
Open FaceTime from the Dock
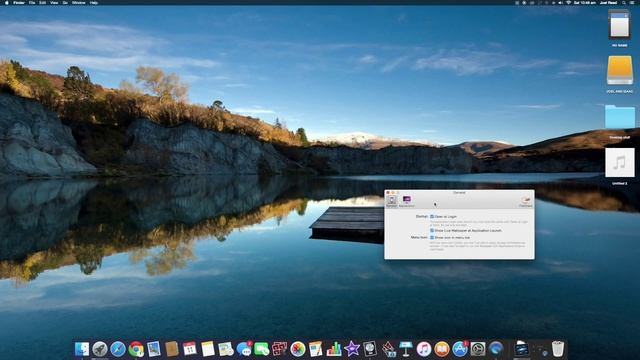coord(262,349)
